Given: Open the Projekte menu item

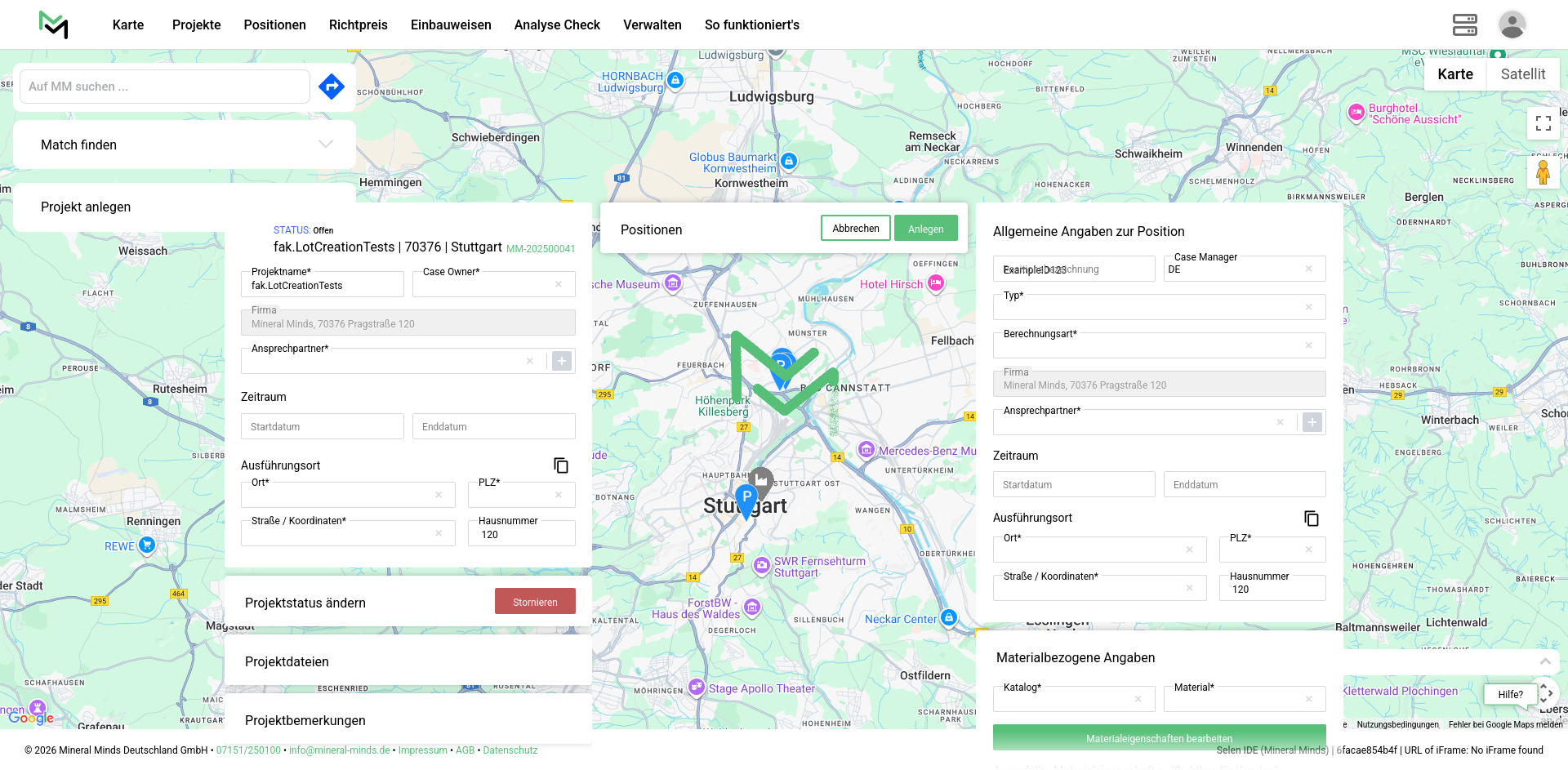Looking at the screenshot, I should coord(196,24).
